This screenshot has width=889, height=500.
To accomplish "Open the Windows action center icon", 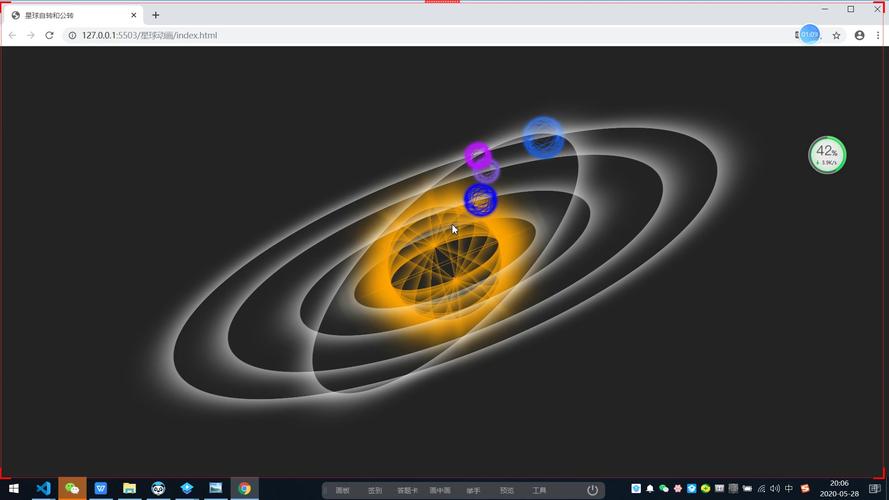I will (875, 489).
